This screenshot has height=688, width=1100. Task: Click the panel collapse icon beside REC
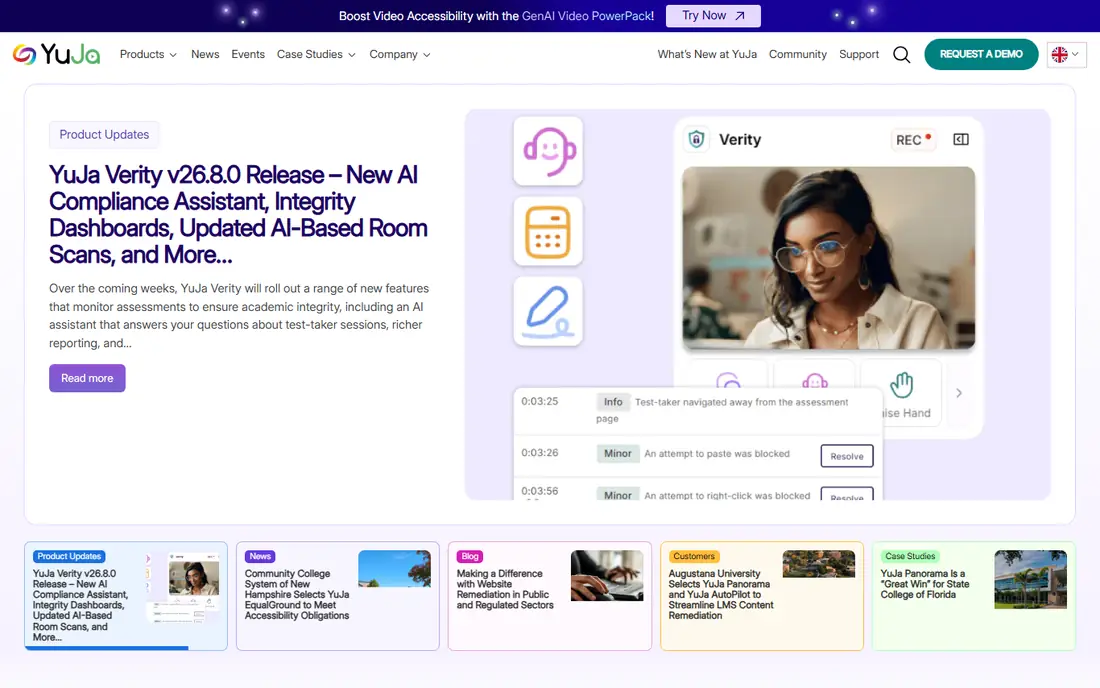(961, 140)
